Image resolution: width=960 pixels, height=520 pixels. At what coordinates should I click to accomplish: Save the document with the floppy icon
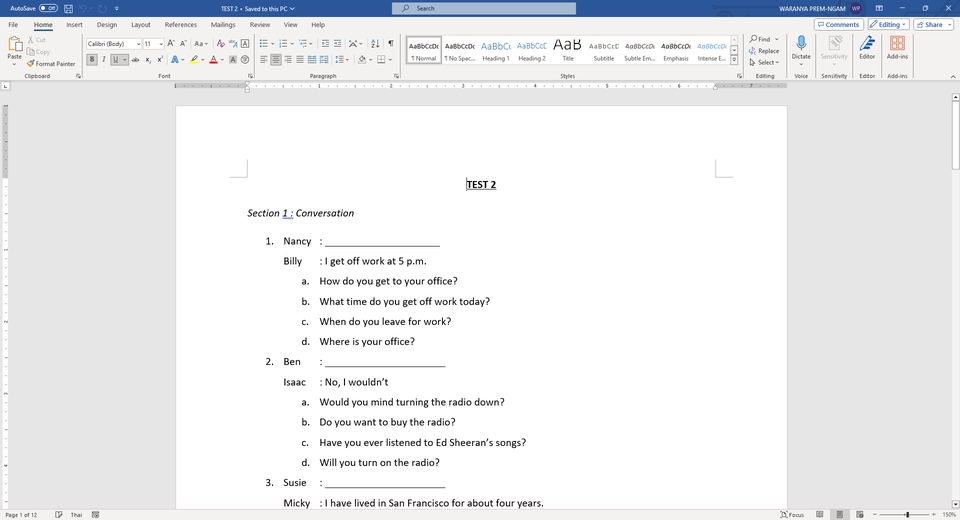point(69,9)
